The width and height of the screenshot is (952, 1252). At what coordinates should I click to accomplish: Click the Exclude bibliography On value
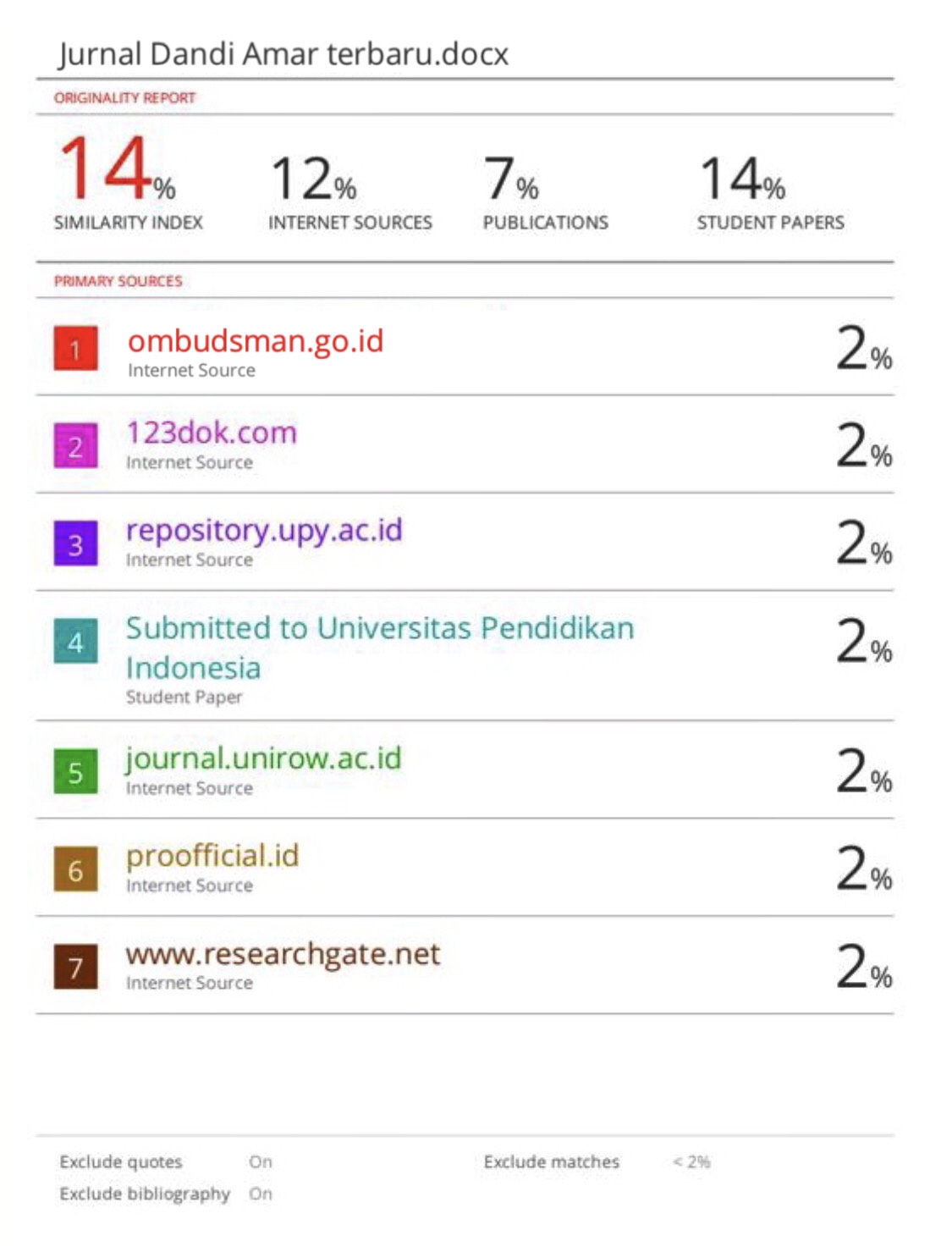pos(261,1194)
